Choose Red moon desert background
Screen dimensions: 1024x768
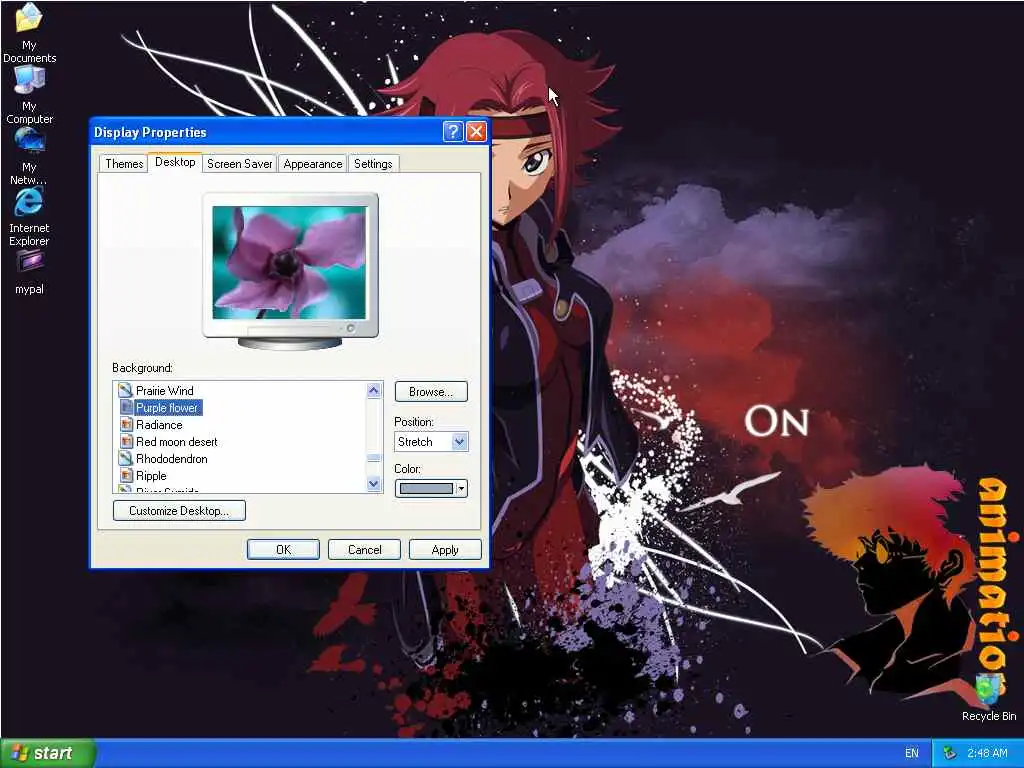click(176, 441)
